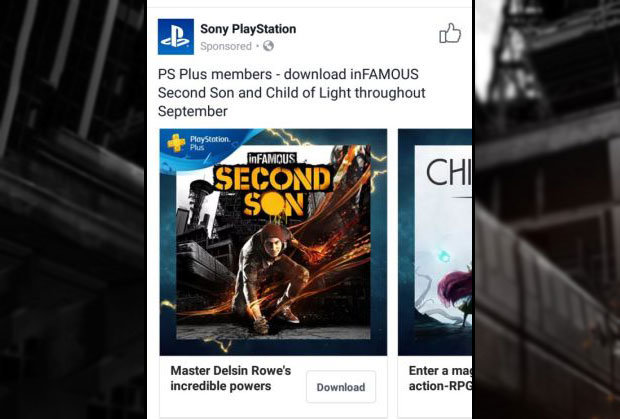Click the blurred background left of the post
Image resolution: width=620 pixels, height=419 pixels.
click(x=73, y=210)
